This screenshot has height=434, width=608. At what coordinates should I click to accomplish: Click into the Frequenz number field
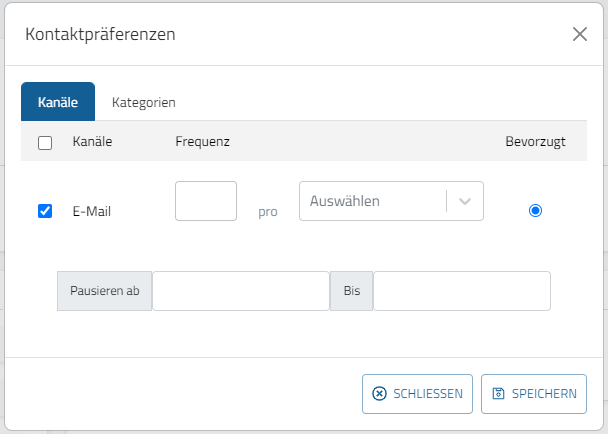206,201
